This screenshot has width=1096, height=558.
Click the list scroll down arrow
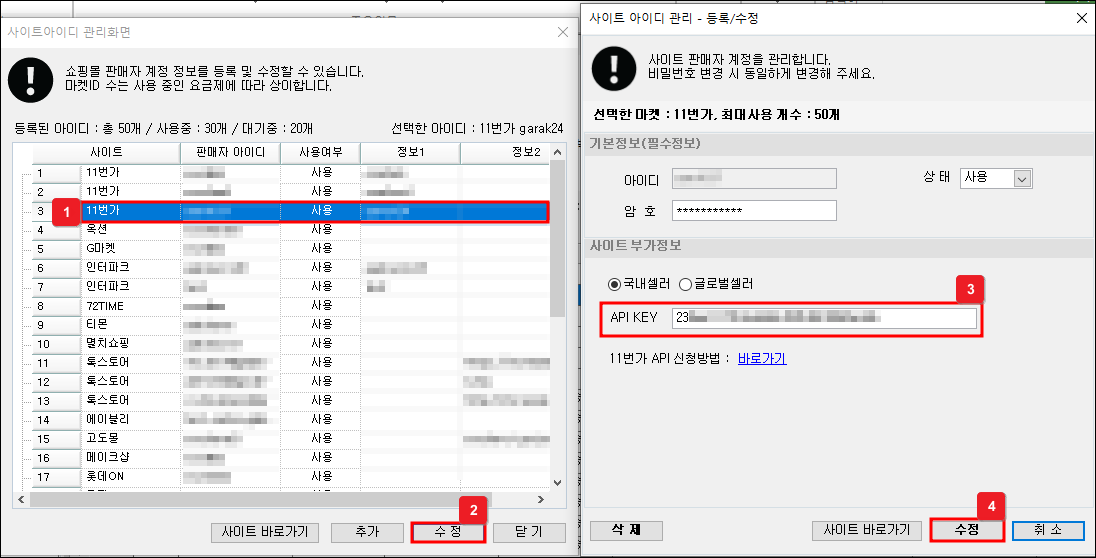coord(557,482)
